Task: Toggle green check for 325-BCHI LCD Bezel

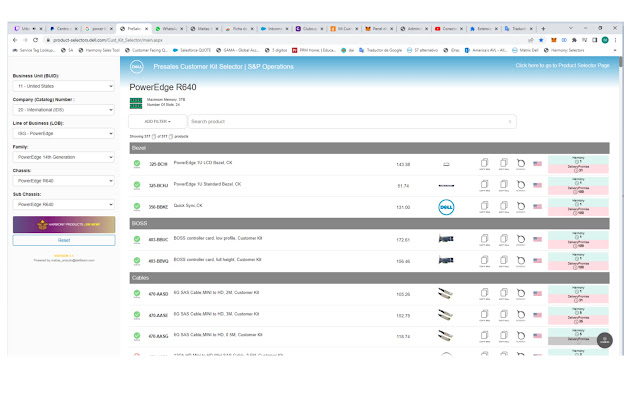Action: (x=137, y=164)
